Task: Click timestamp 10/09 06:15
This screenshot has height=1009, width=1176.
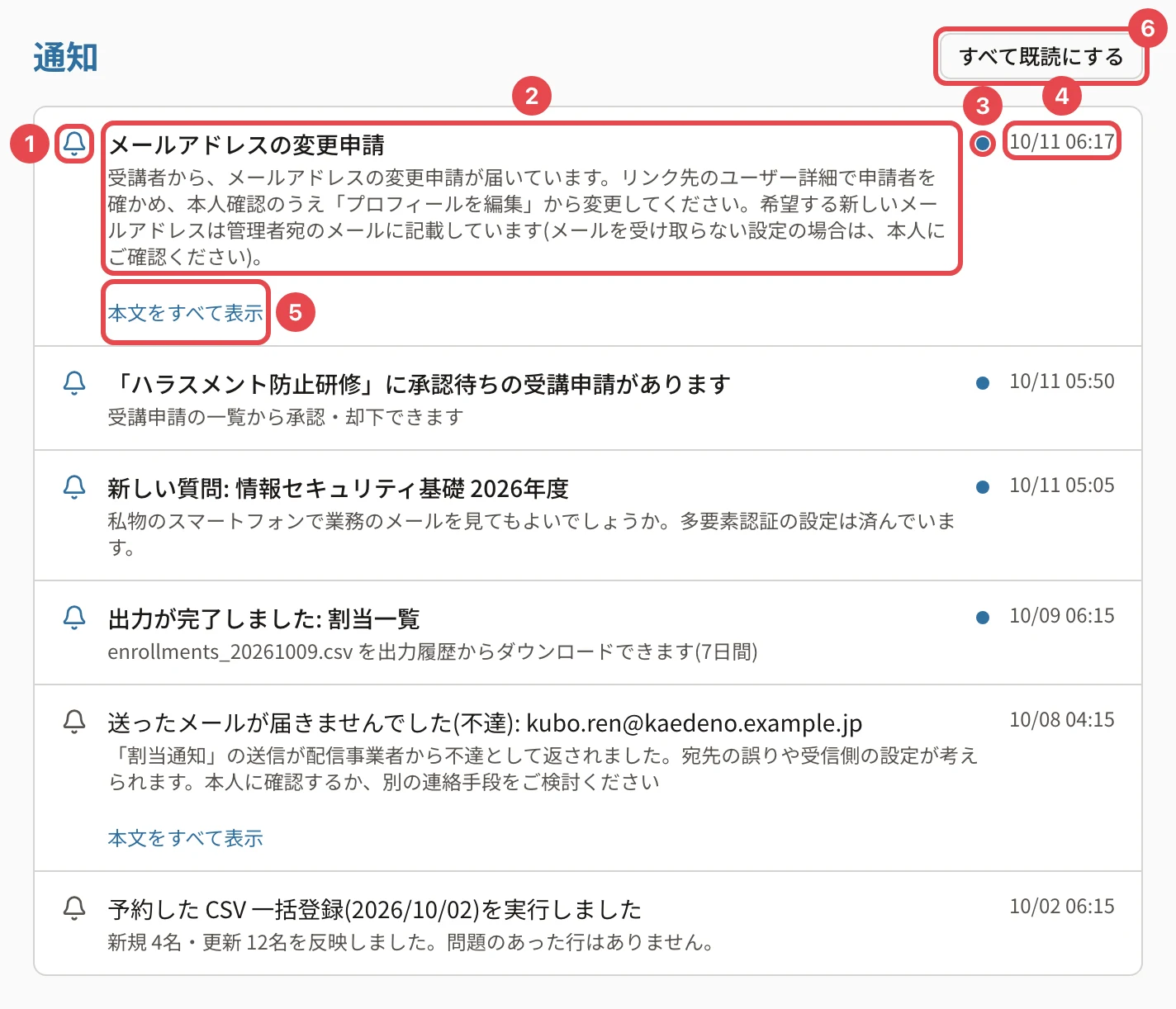Action: 1062,615
